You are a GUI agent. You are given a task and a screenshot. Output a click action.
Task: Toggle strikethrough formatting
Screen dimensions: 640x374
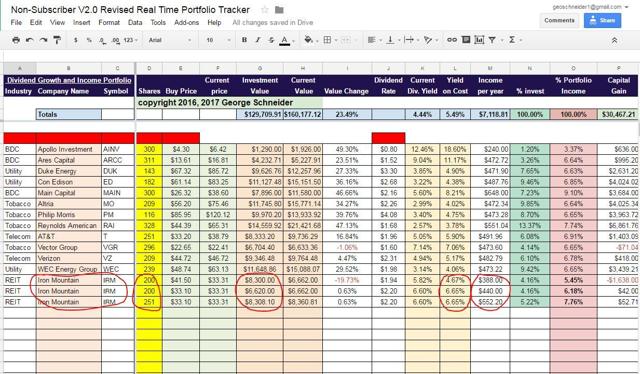[x=271, y=40]
